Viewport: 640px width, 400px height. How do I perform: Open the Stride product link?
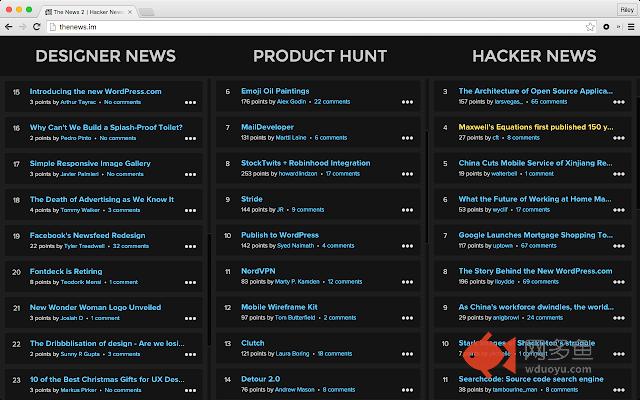[252, 199]
